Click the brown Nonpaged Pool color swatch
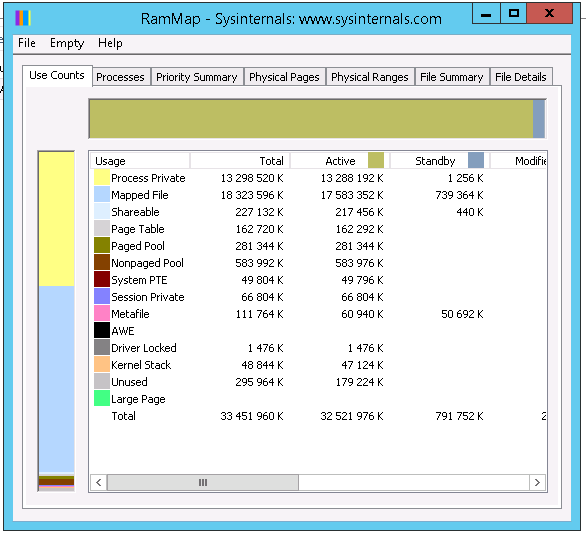This screenshot has width=586, height=535. pyautogui.click(x=102, y=263)
